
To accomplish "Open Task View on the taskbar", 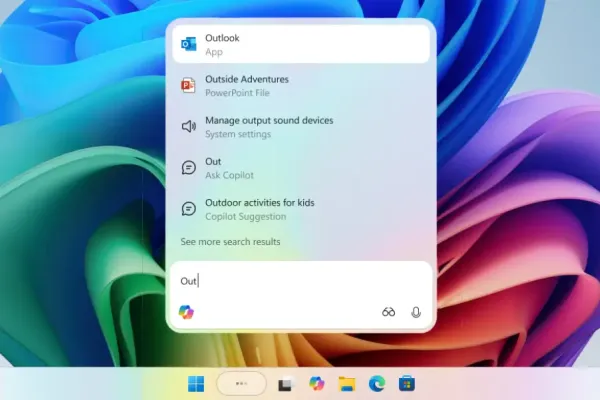I will click(x=285, y=384).
